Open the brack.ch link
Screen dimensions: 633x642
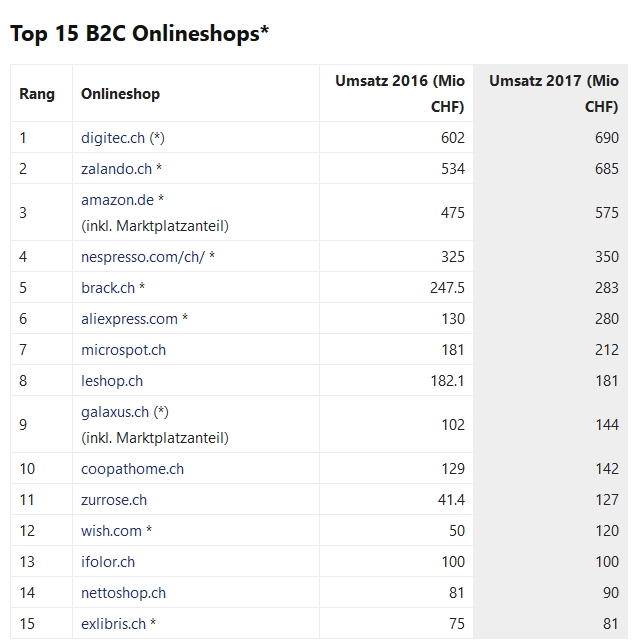point(108,288)
